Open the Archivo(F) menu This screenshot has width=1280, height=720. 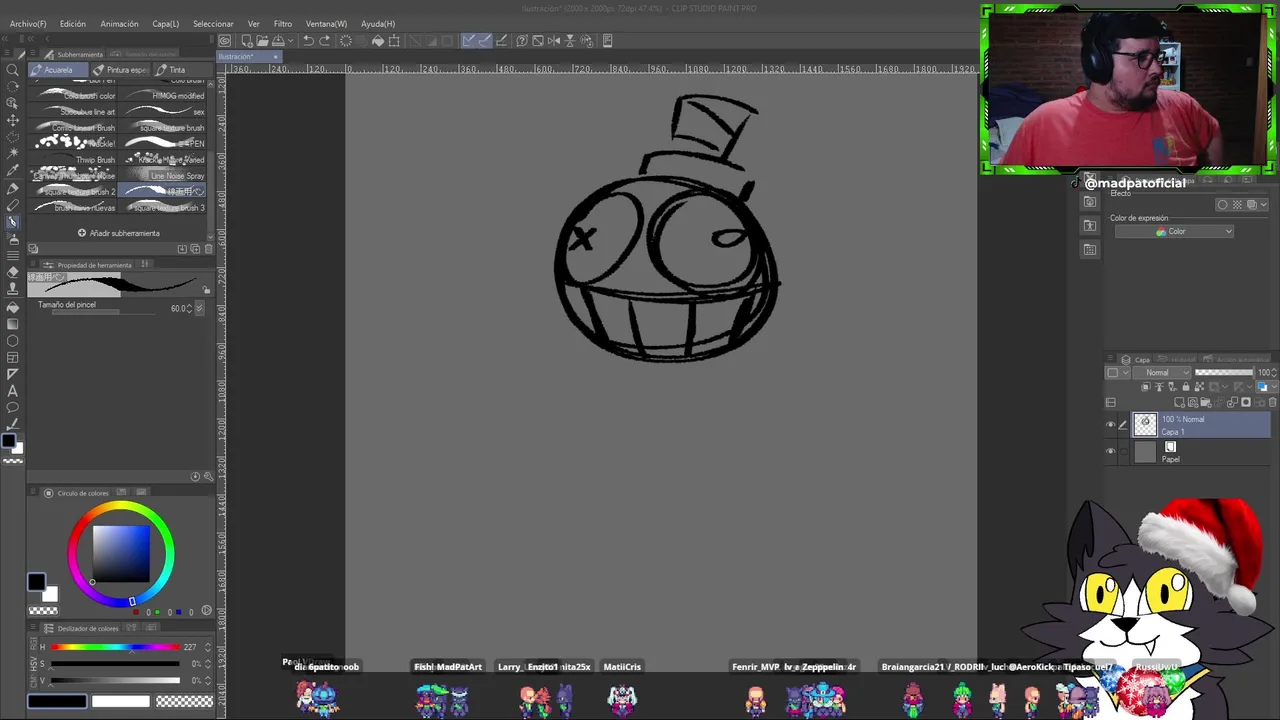tap(28, 24)
